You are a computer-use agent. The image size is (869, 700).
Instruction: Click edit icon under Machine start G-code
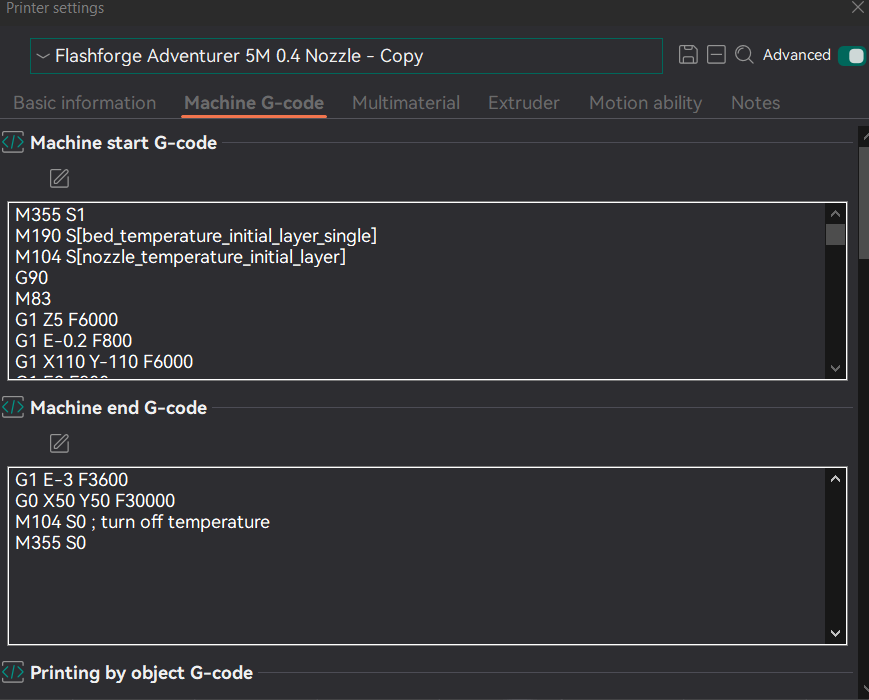coord(60,179)
